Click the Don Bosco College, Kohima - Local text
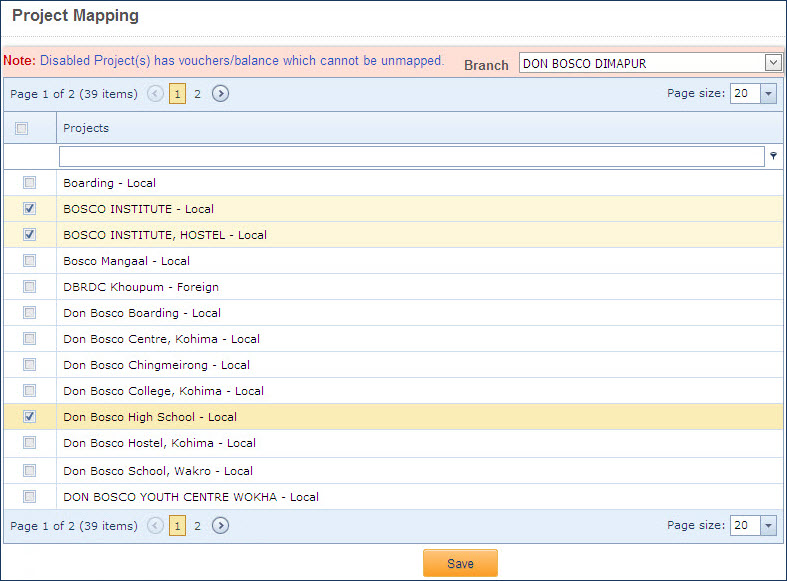This screenshot has width=787, height=581. tap(163, 391)
